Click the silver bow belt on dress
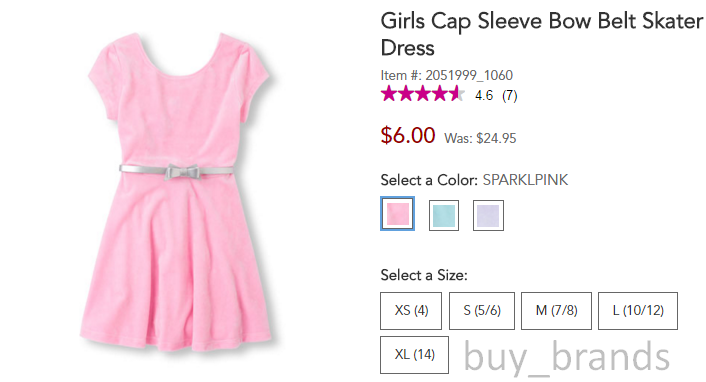This screenshot has width=706, height=382. coord(176,171)
